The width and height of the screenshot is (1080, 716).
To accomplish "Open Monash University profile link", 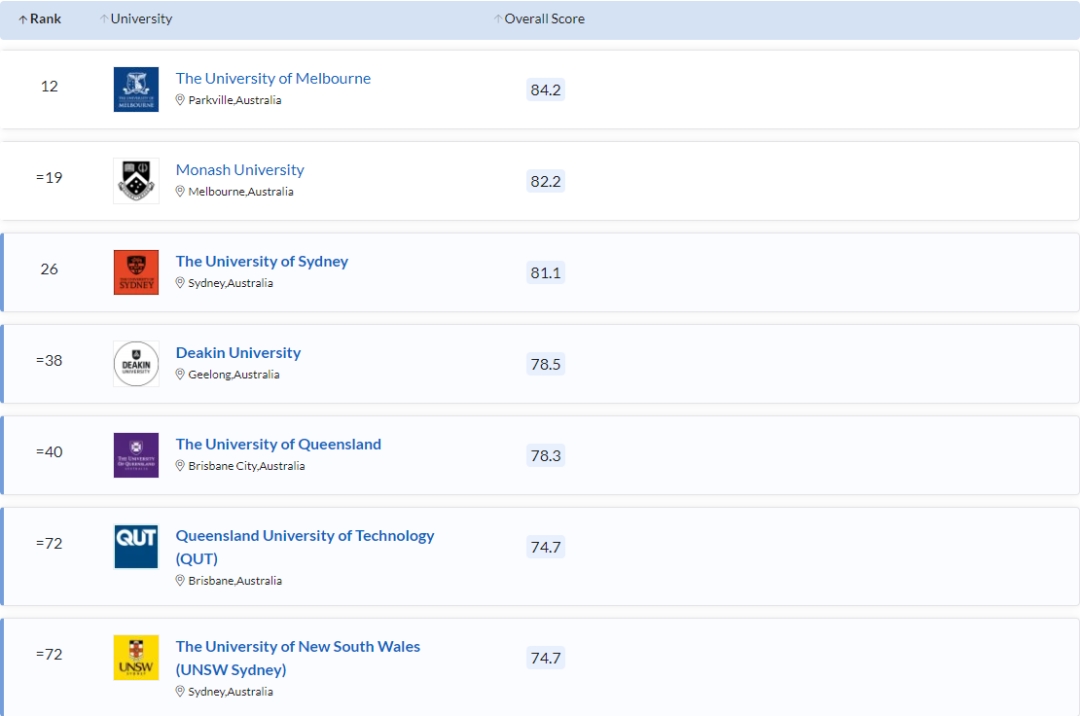I will (x=240, y=170).
